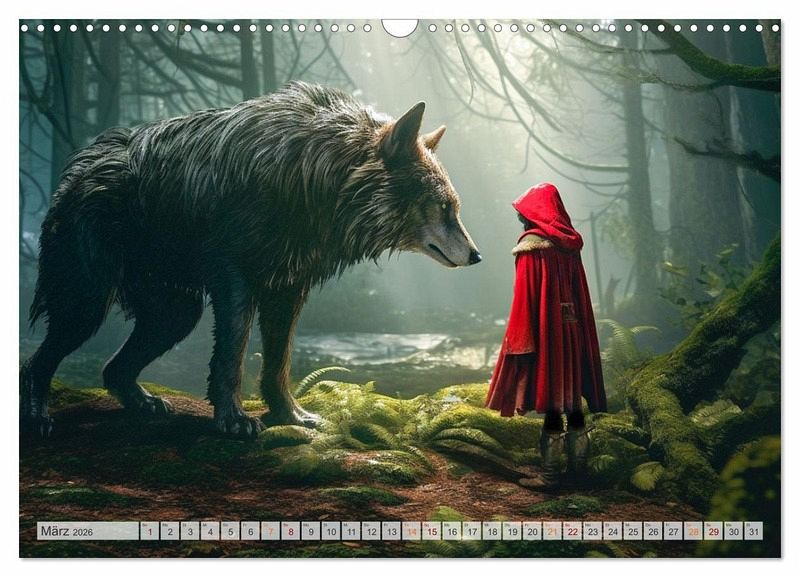Select day 1 in the calendar strip
This screenshot has width=800, height=577.
click(x=149, y=531)
